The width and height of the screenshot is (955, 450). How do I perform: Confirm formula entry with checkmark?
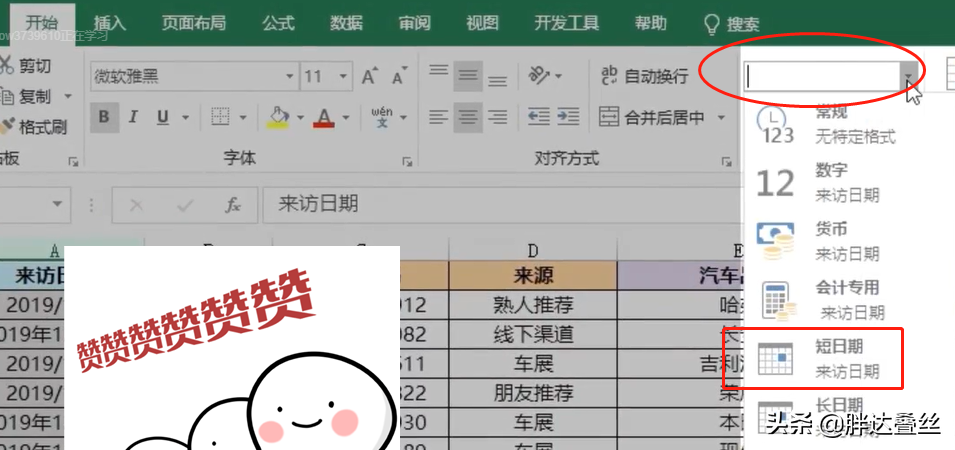(185, 205)
